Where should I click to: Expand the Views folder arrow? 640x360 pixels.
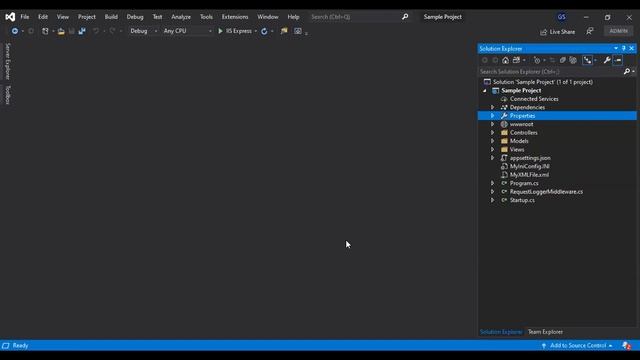[x=493, y=149]
